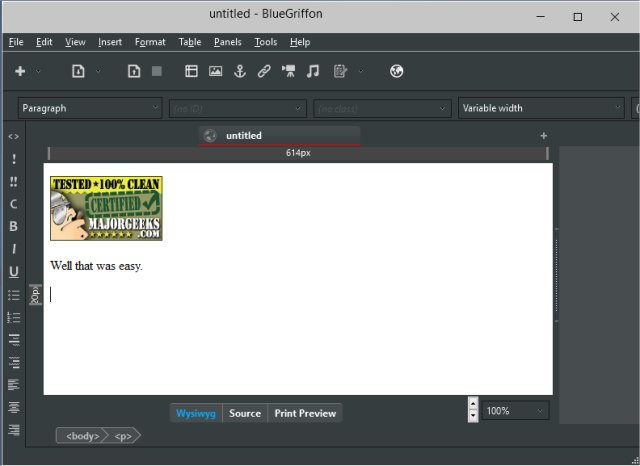640x466 pixels.
Task: Open the Insert menu
Action: coord(110,42)
